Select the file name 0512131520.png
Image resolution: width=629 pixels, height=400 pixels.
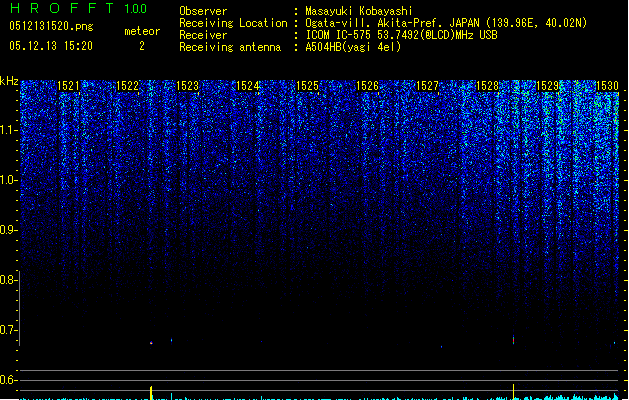point(51,26)
